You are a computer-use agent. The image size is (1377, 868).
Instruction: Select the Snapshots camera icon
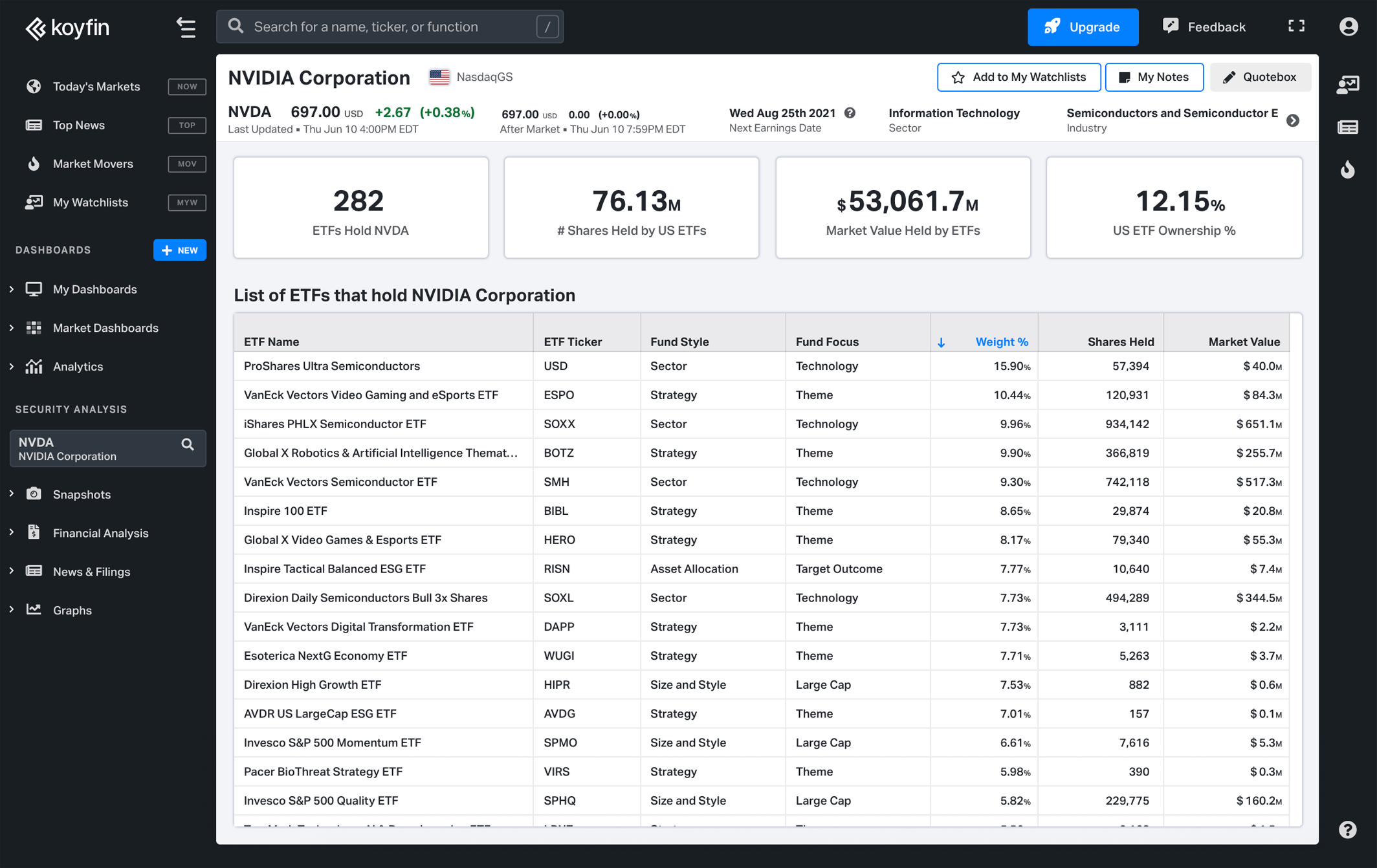(x=34, y=494)
